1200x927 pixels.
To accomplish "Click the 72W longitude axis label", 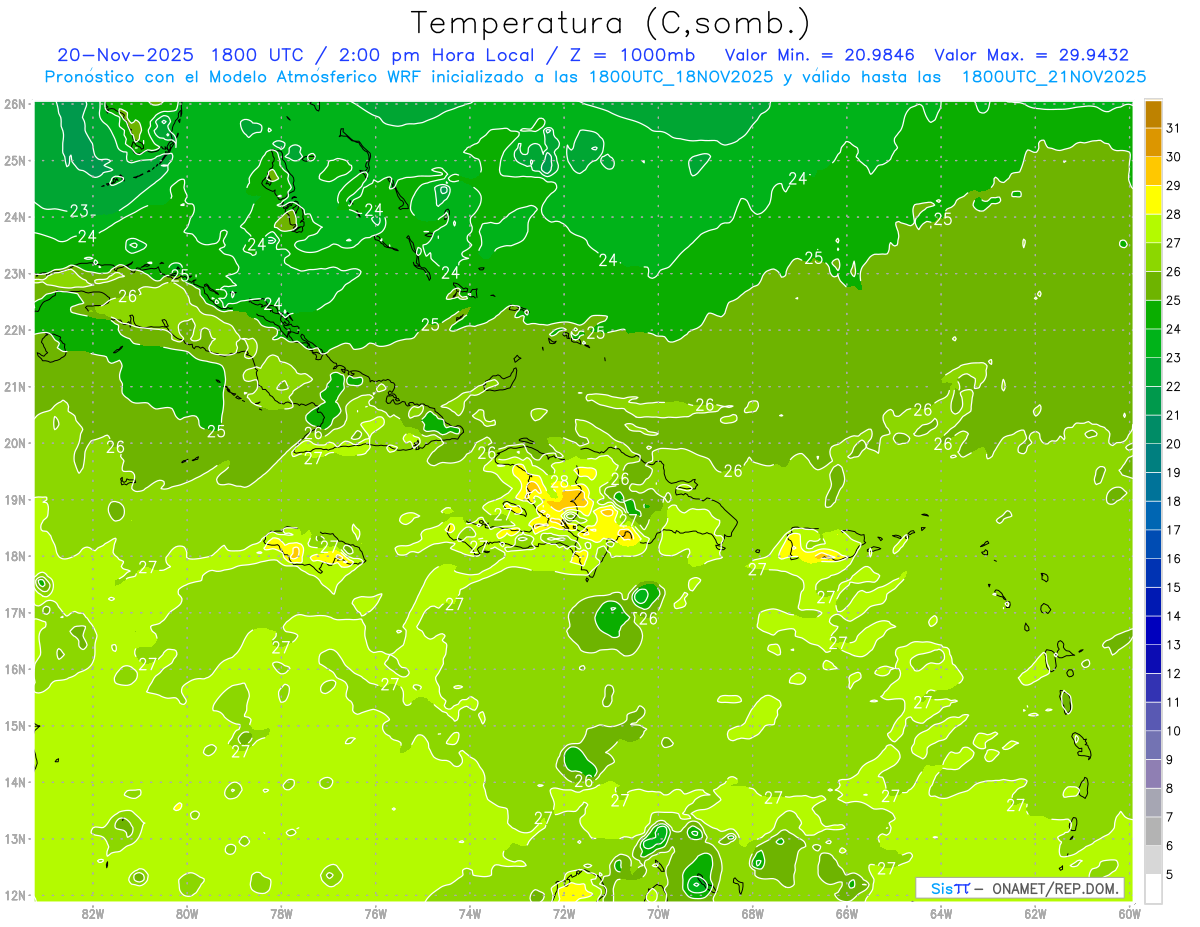I will pyautogui.click(x=564, y=913).
